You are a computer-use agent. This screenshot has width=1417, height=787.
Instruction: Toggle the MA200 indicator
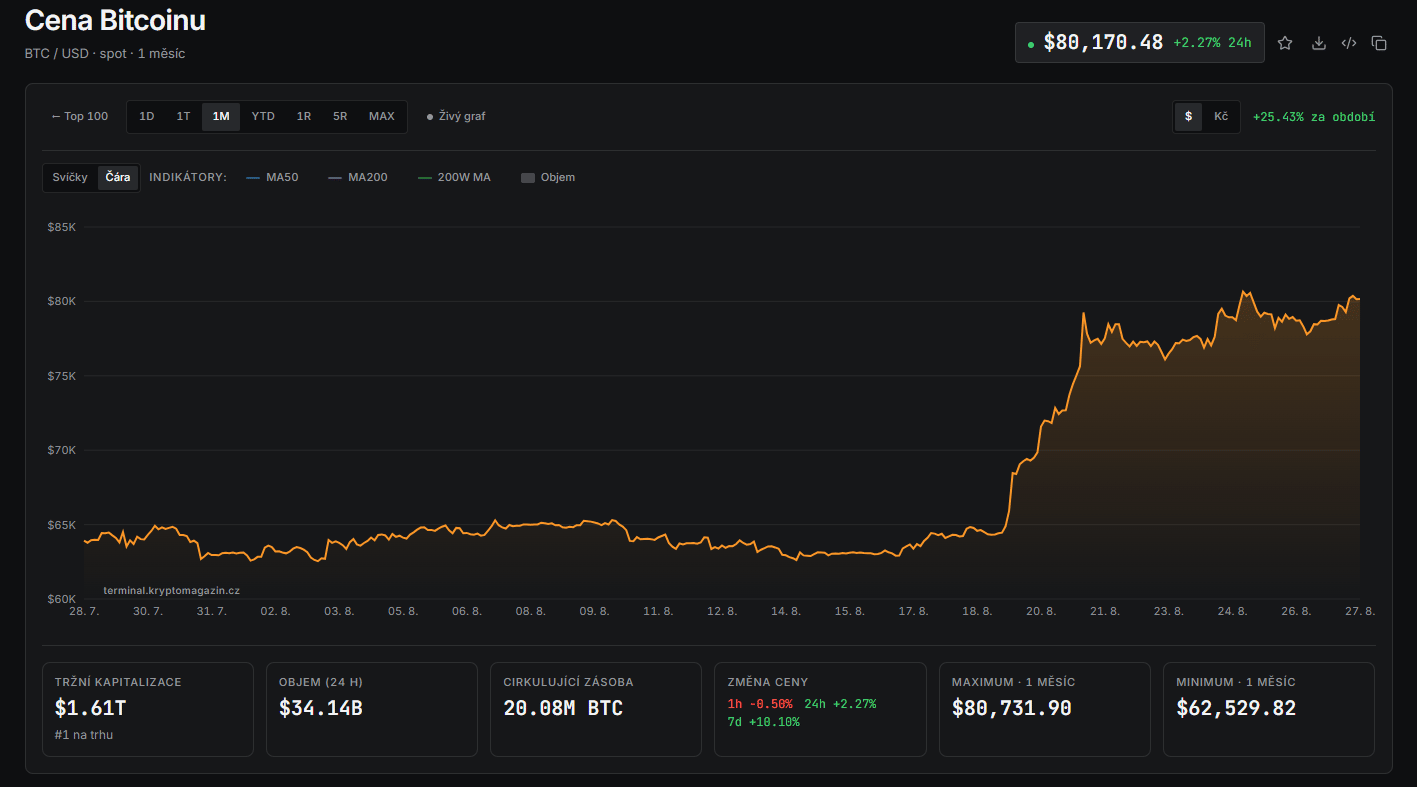358,177
